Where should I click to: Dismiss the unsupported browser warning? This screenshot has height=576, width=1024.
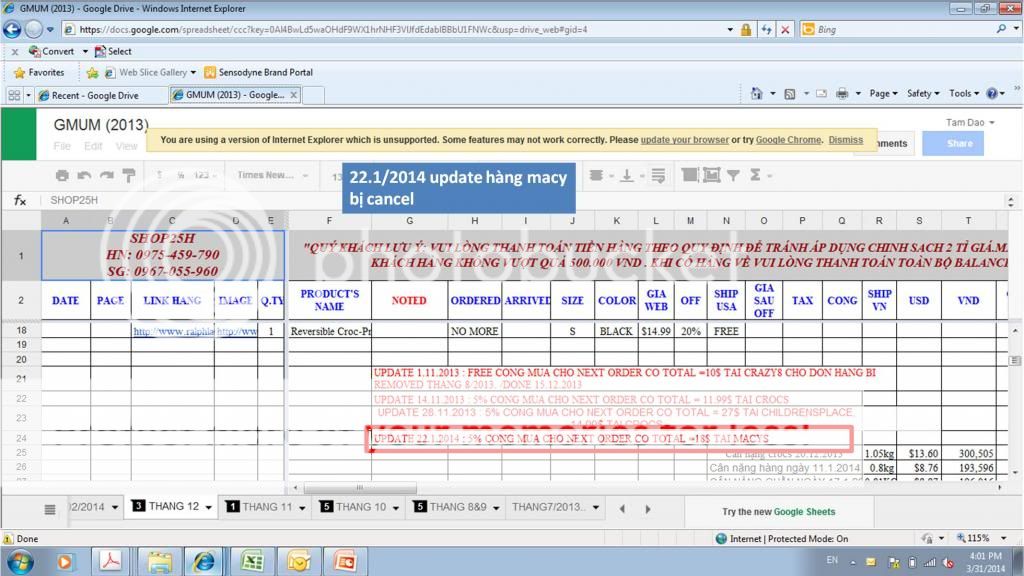[845, 140]
